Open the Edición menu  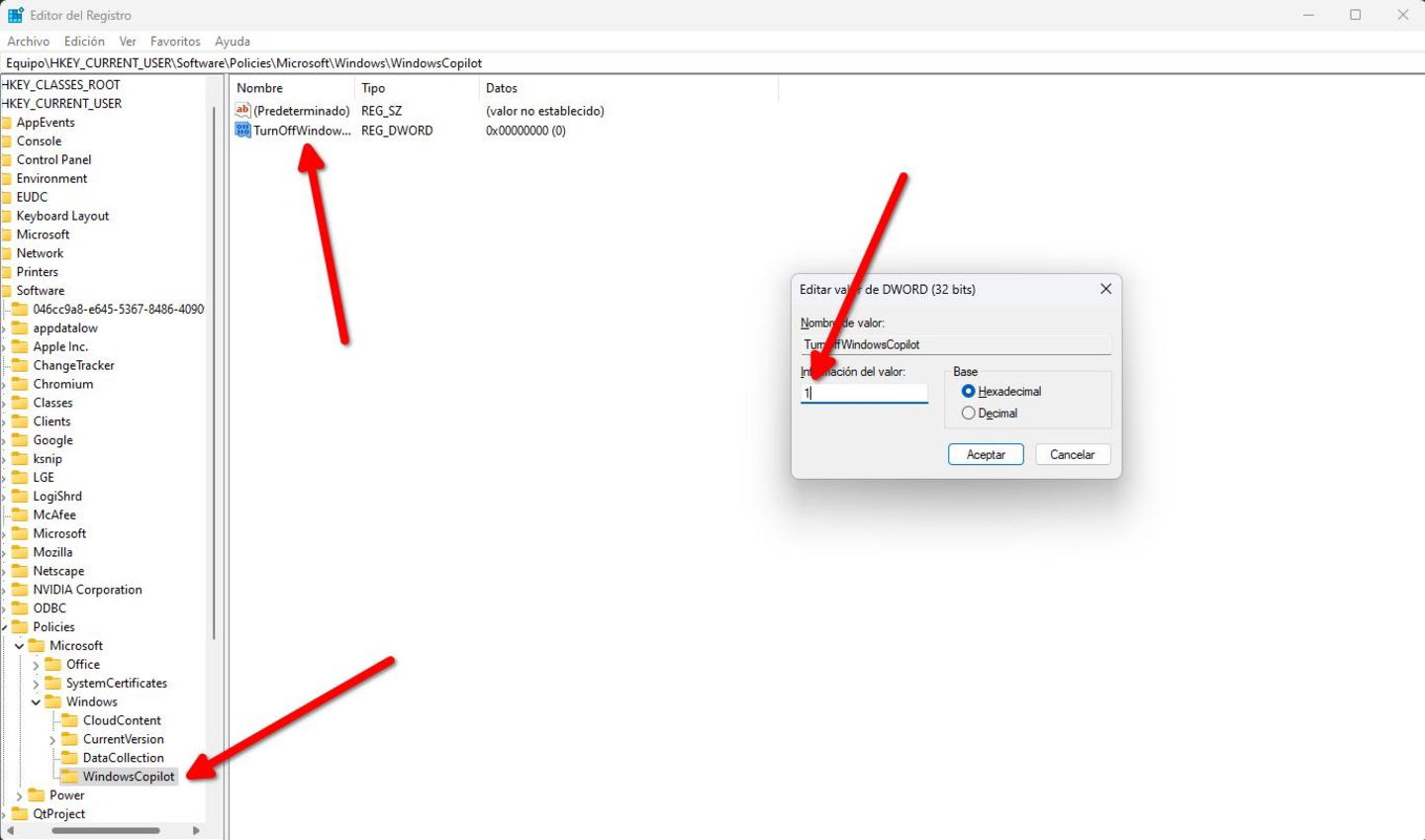[x=84, y=42]
